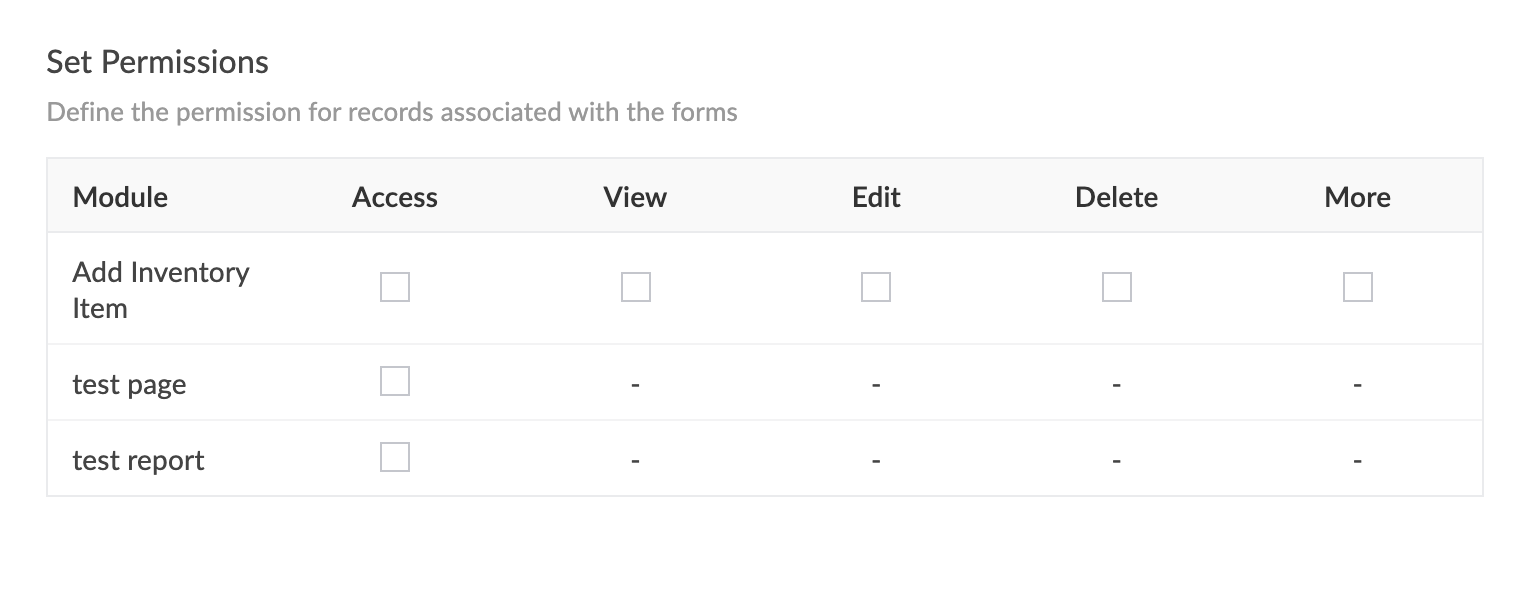Image resolution: width=1526 pixels, height=598 pixels.
Task: Enable Access for test report
Action: click(x=395, y=457)
